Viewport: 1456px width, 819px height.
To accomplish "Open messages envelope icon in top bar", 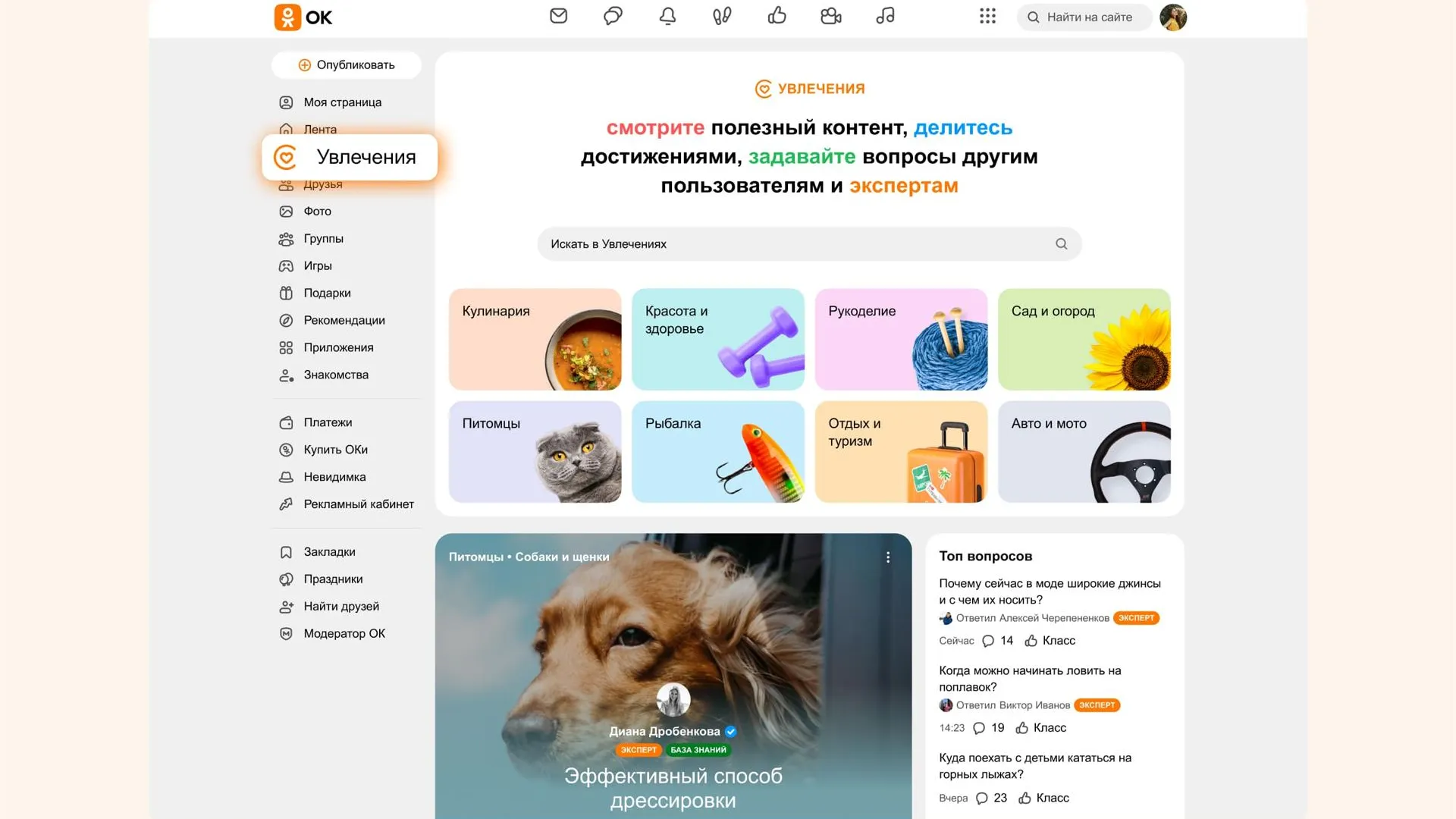I will click(558, 16).
